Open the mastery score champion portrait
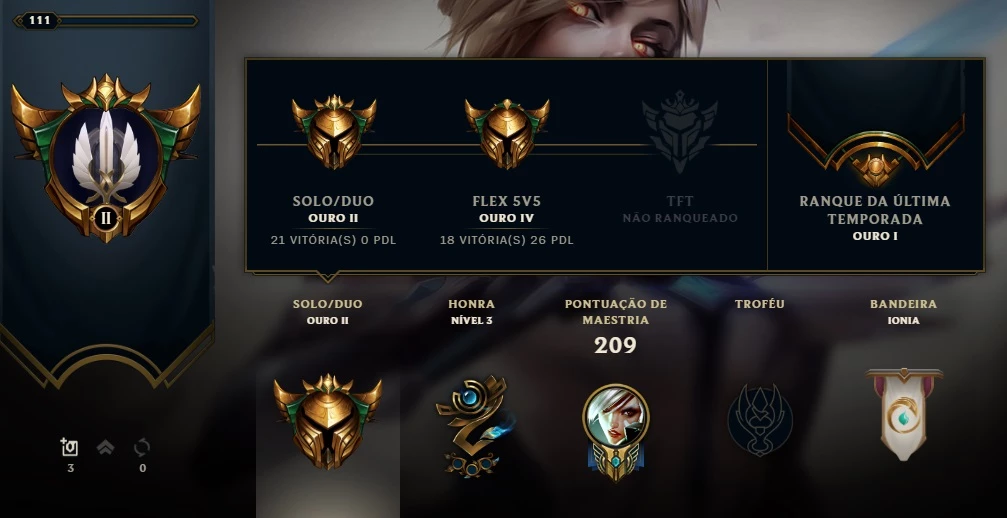1007x518 pixels. tap(615, 432)
